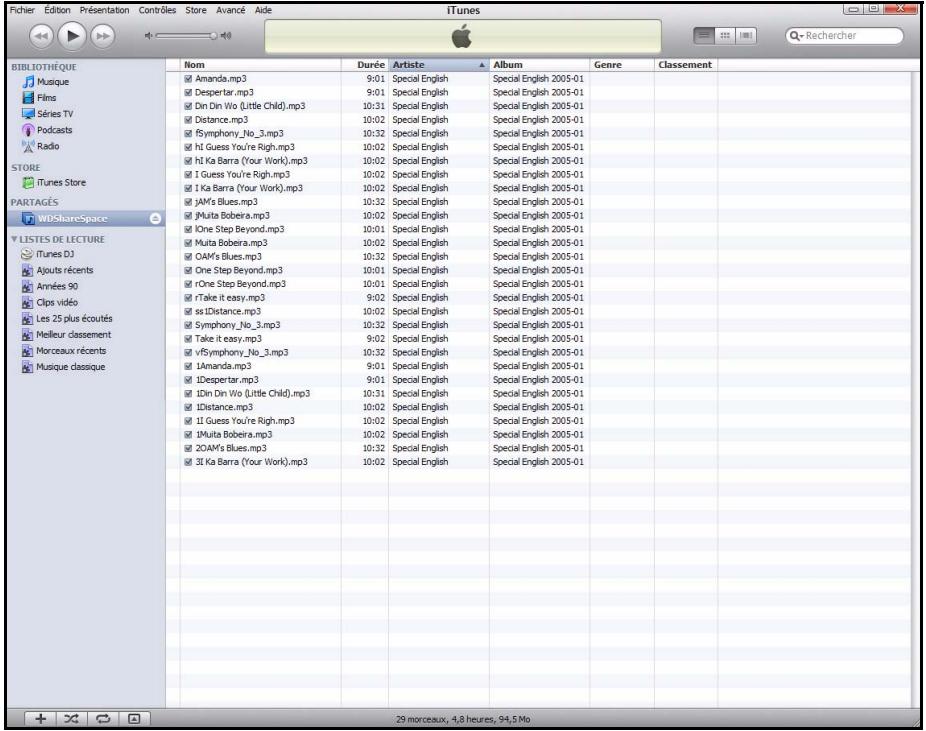The width and height of the screenshot is (926, 731).
Task: Uncheck the Distance.mp3 checkbox
Action: click(x=188, y=119)
